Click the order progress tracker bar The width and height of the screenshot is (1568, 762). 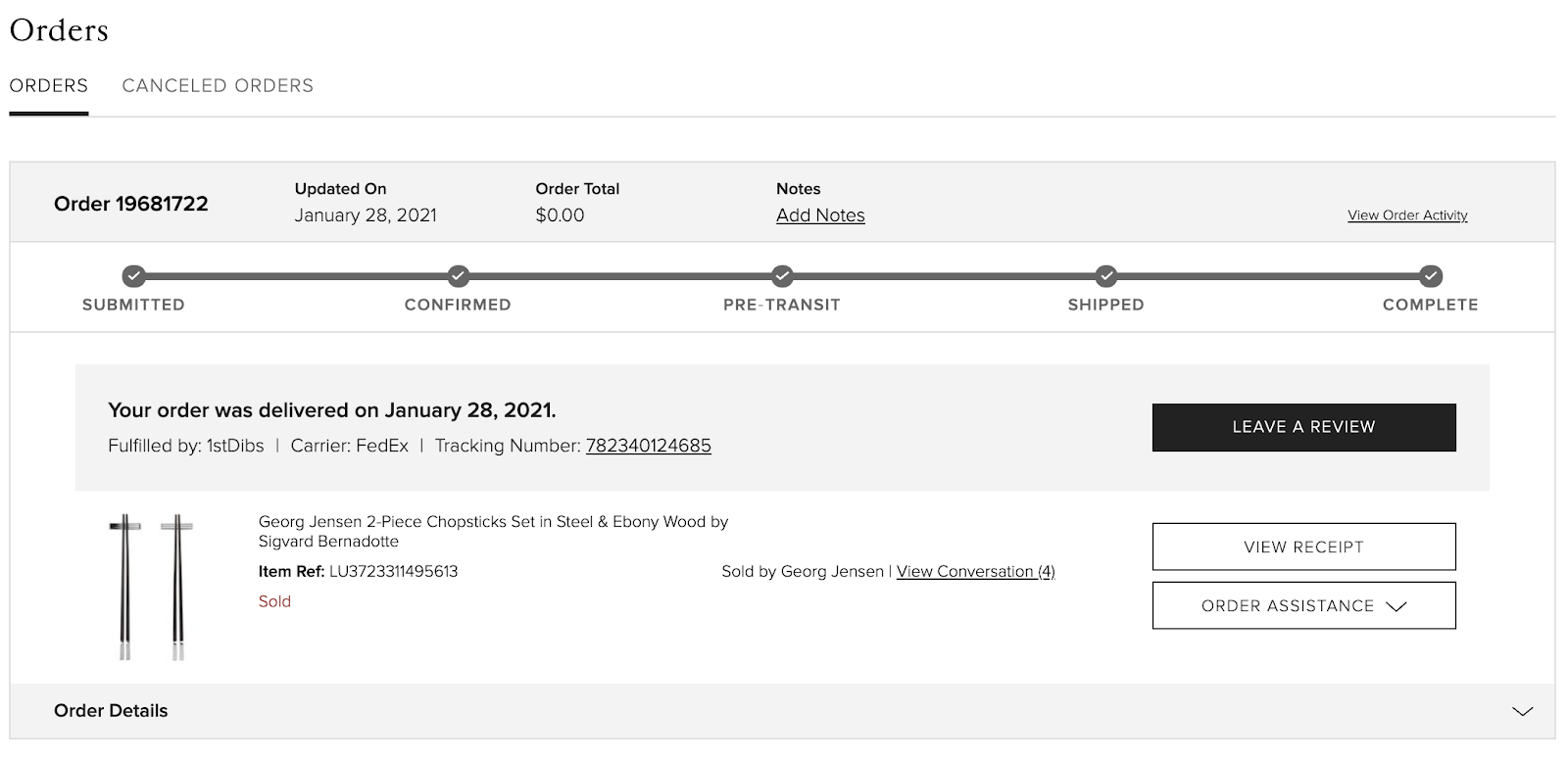(x=782, y=276)
